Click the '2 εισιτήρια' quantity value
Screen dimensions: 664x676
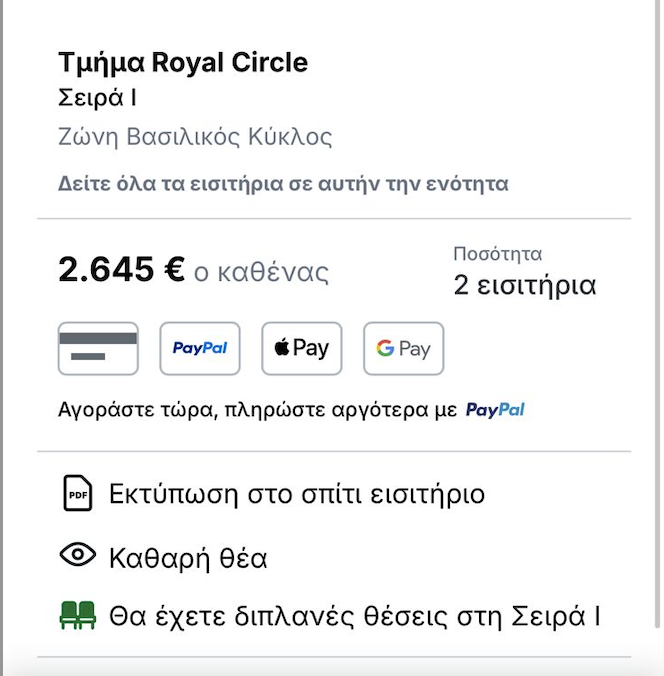pos(524,286)
